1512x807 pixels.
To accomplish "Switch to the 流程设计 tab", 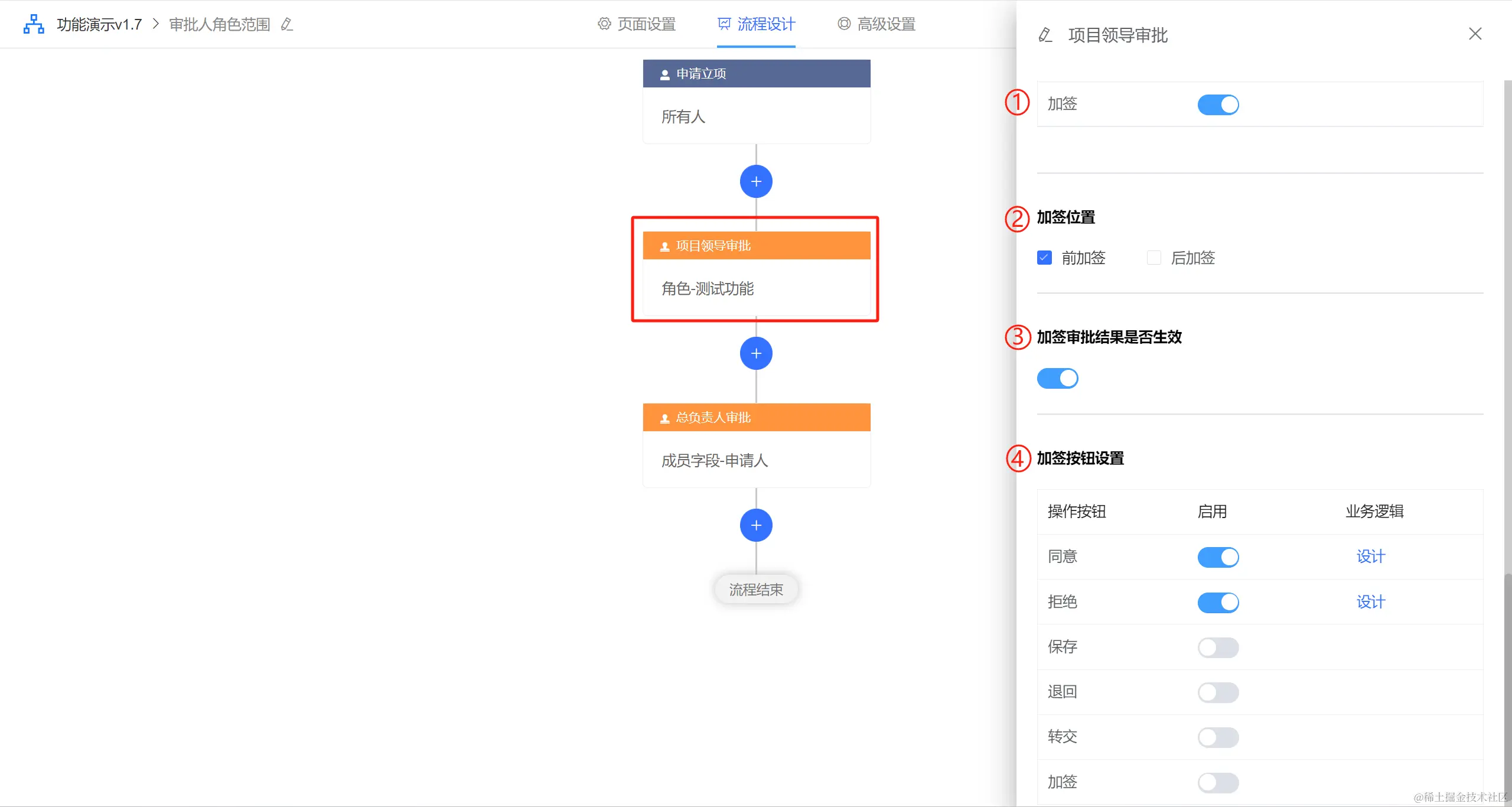I will [x=765, y=24].
